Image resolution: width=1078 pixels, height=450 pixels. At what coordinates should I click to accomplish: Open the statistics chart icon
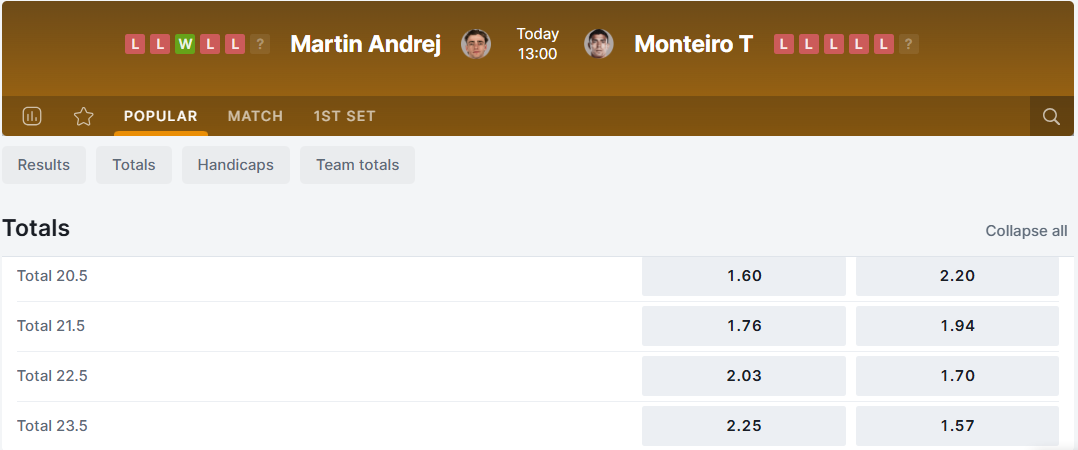click(x=32, y=116)
